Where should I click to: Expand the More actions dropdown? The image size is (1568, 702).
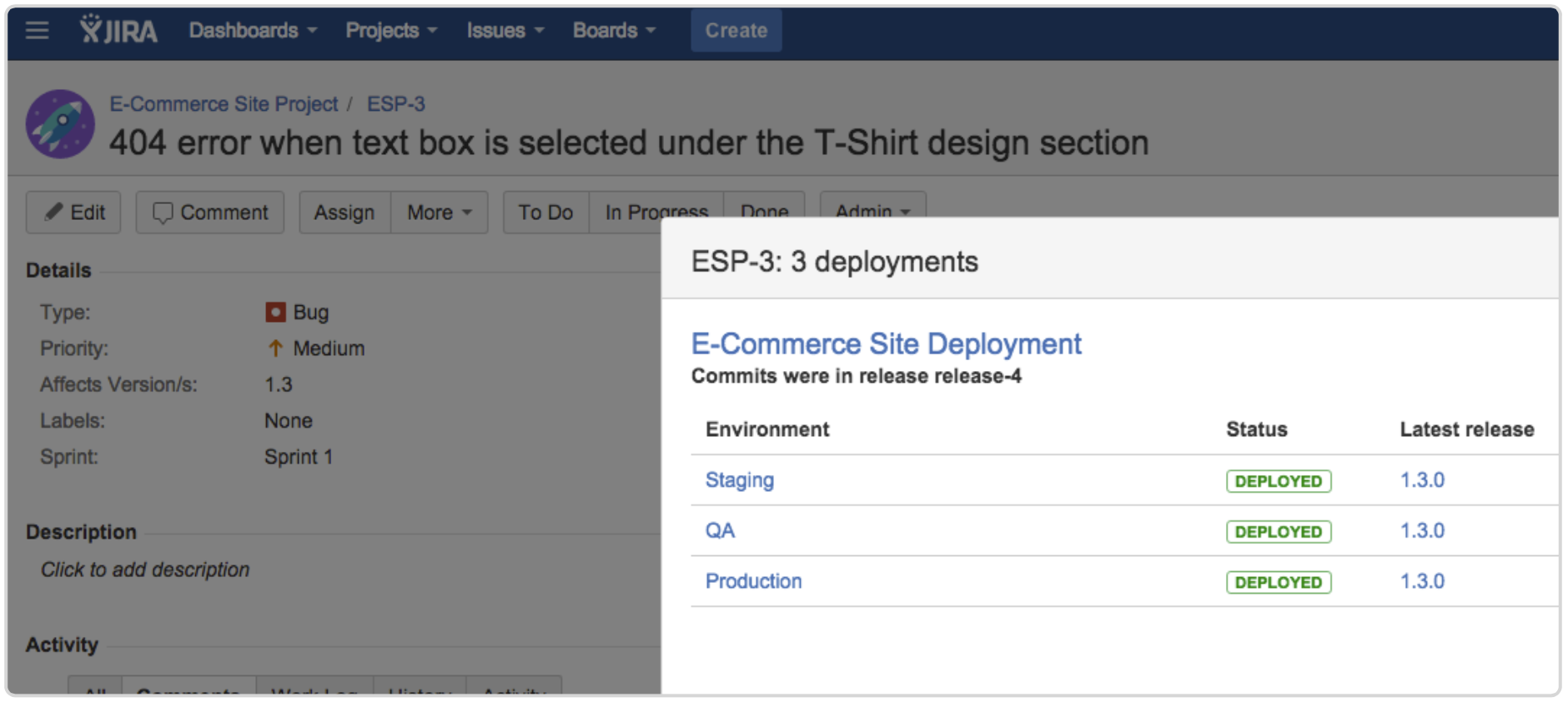click(440, 213)
